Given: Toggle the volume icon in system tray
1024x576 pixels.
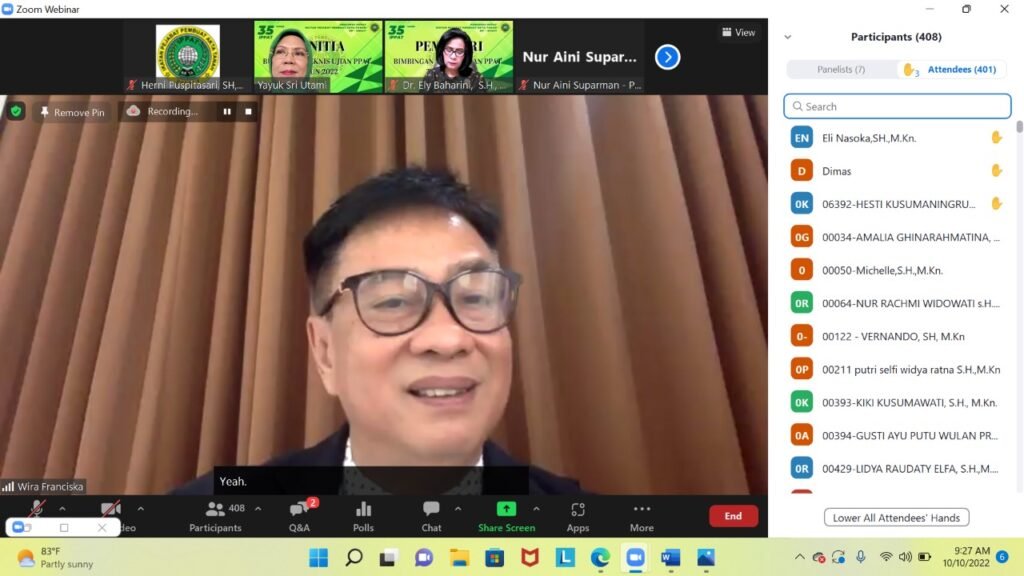Looking at the screenshot, I should 905,557.
